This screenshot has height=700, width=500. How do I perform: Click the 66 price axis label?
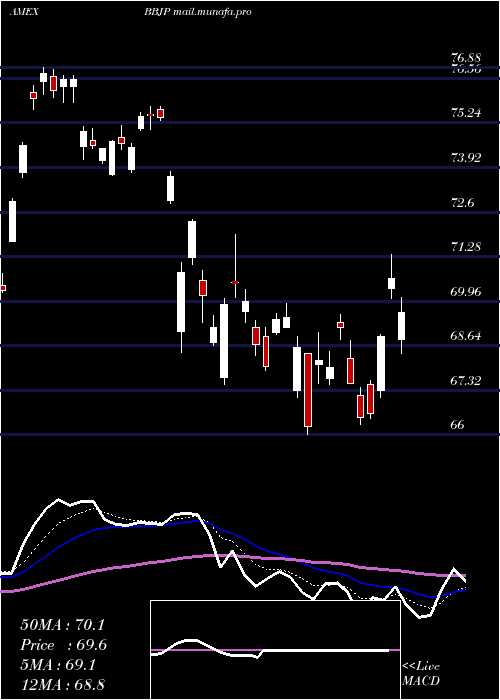458,425
